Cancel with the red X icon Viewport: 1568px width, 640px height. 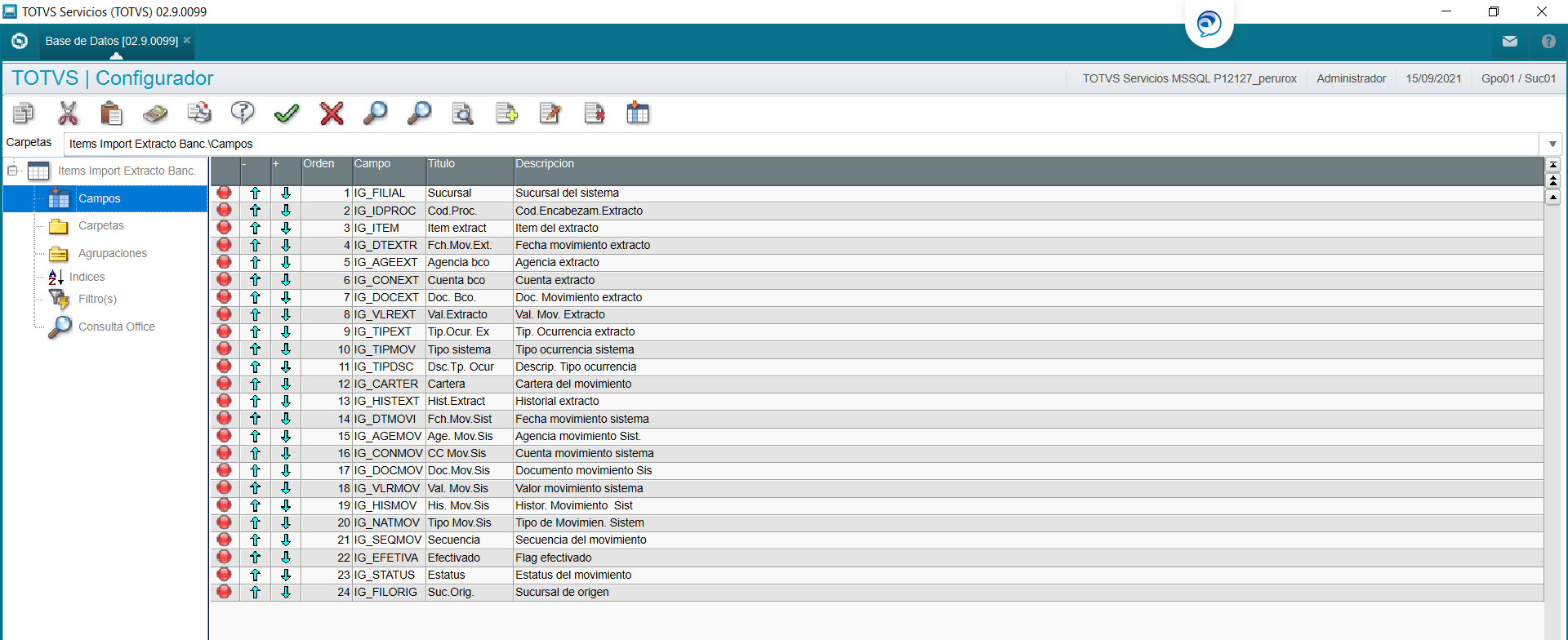[x=332, y=113]
